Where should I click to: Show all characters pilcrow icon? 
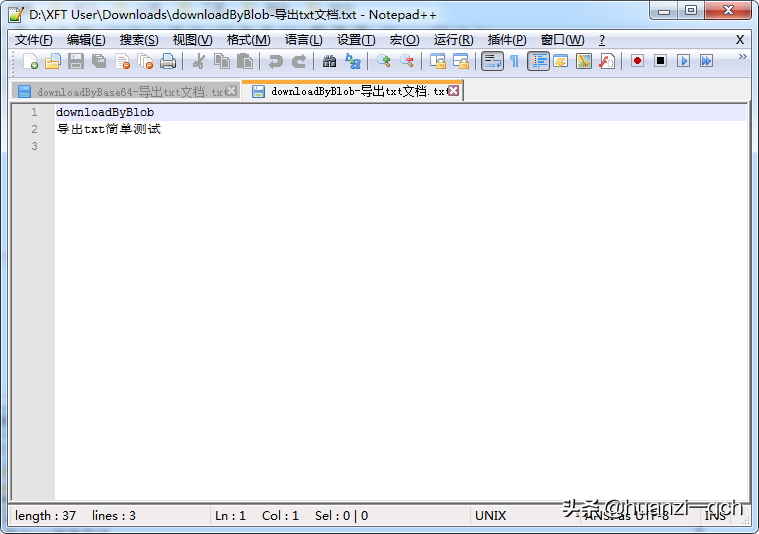pyautogui.click(x=515, y=61)
